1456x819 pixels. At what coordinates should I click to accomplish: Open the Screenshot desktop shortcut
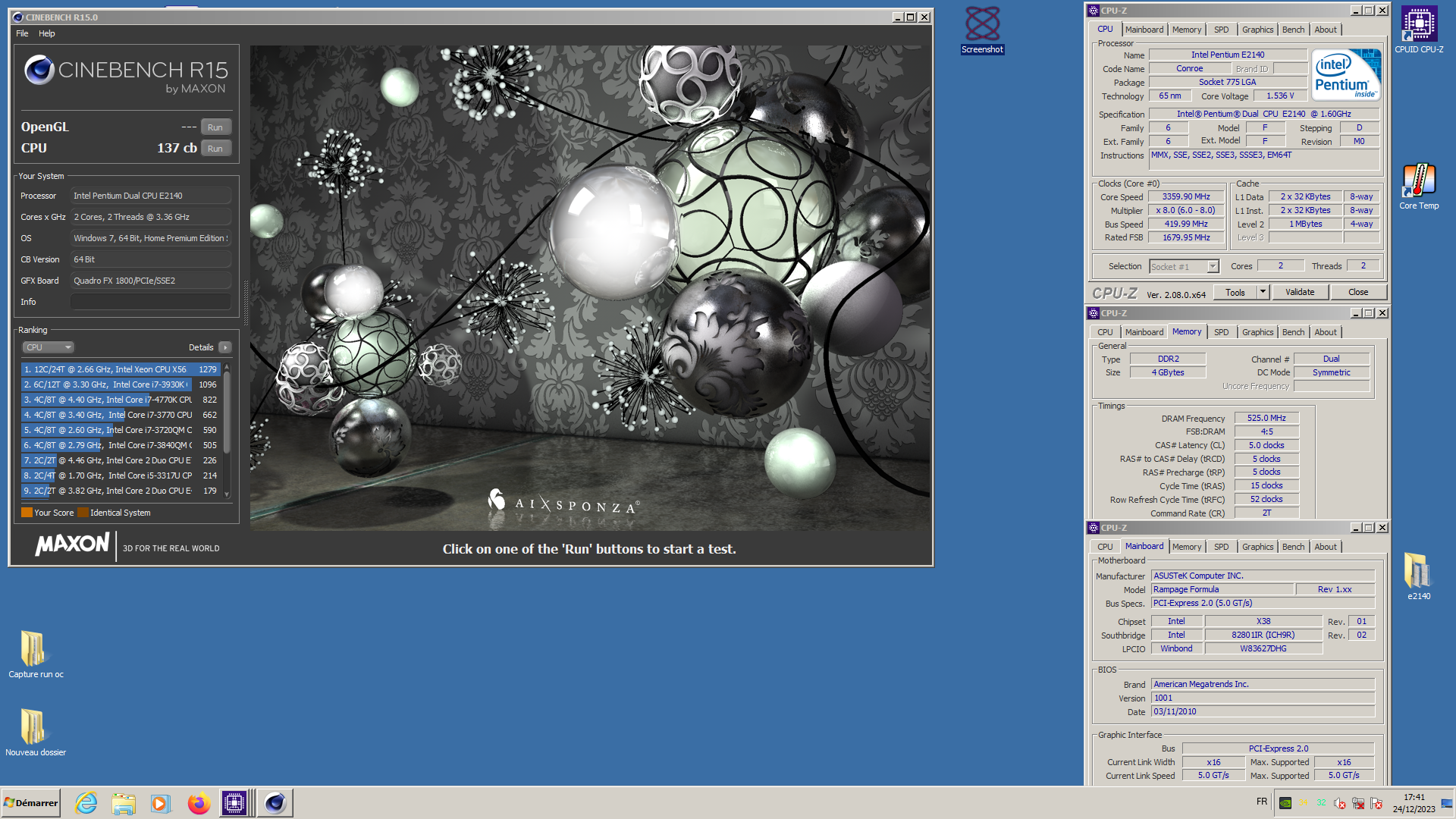click(982, 30)
